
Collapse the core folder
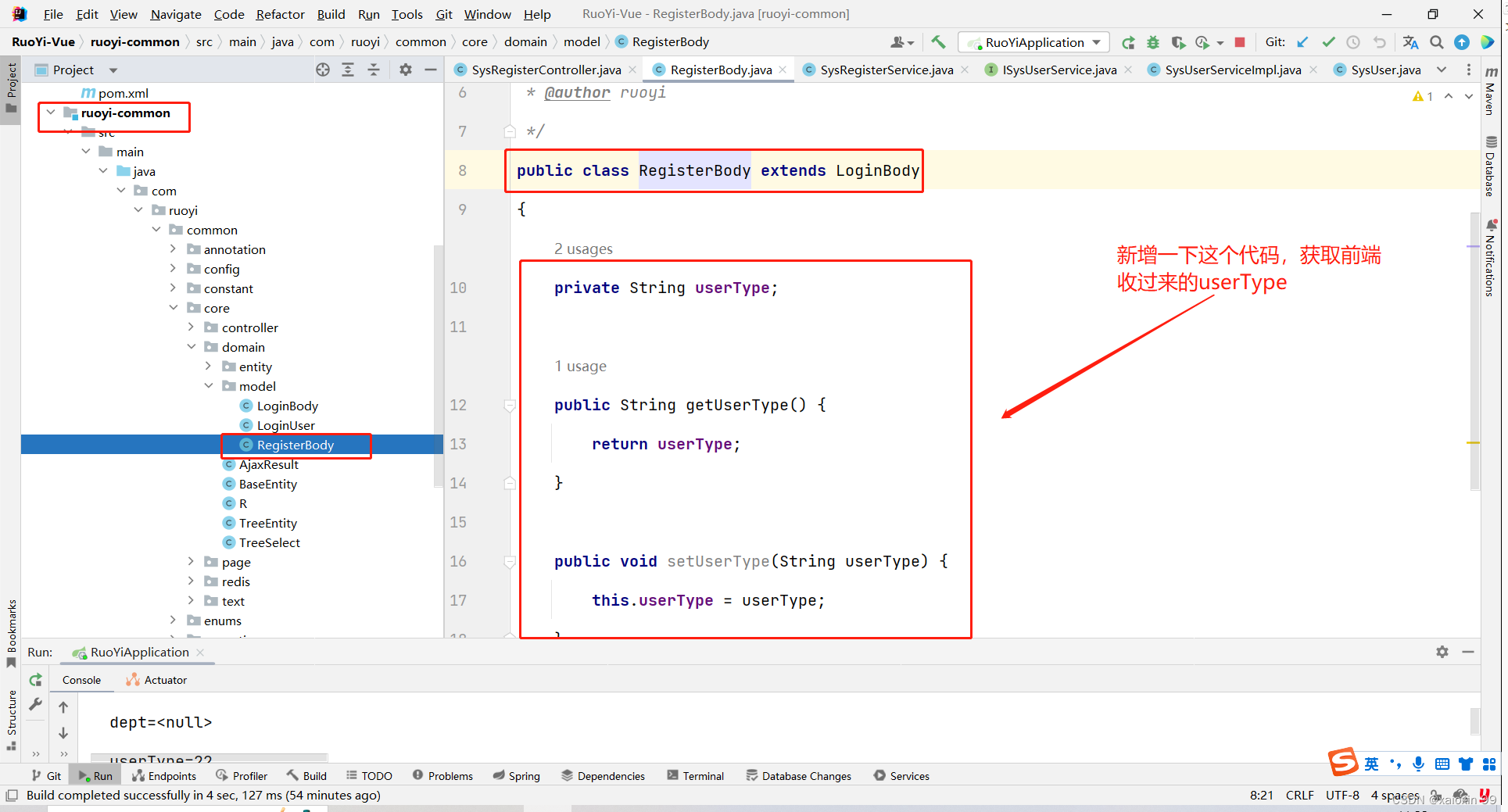[x=174, y=308]
